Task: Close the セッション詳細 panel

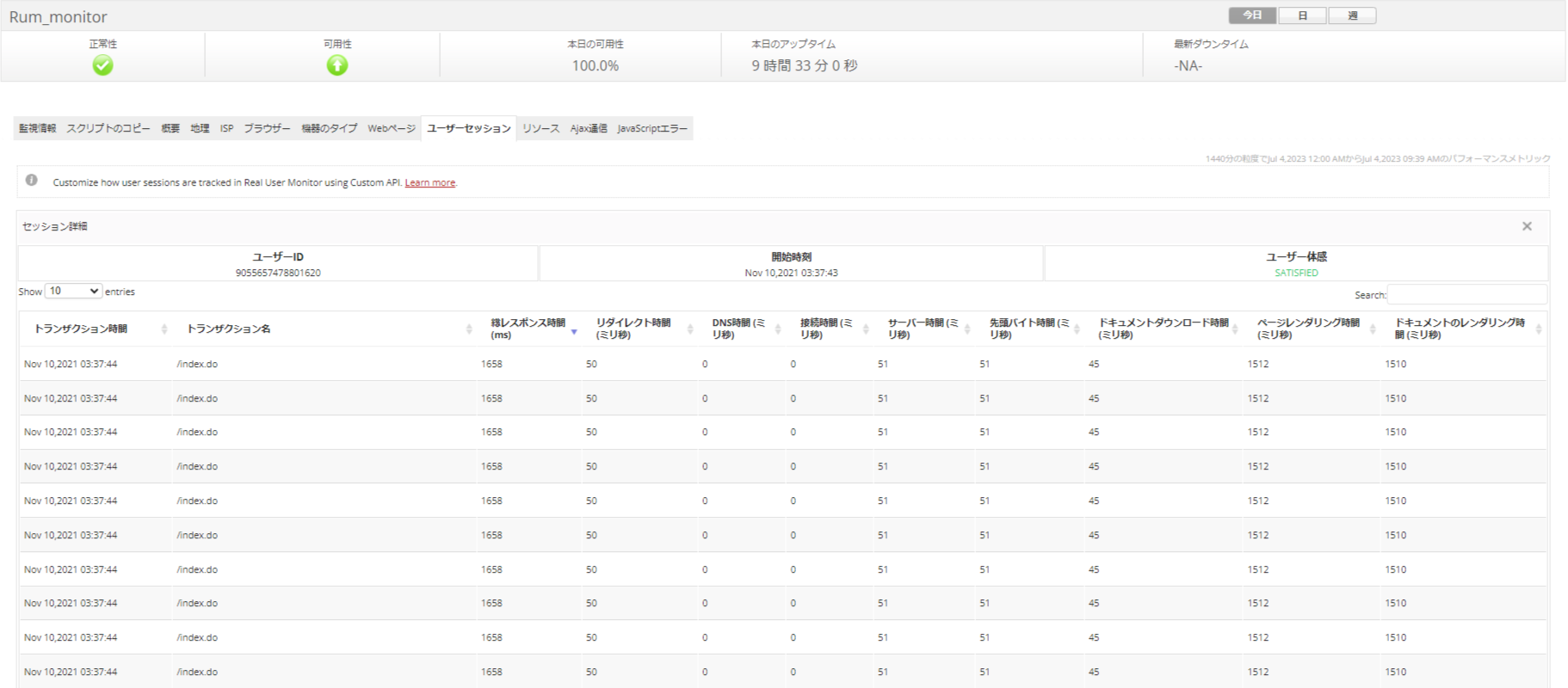Action: (1527, 226)
